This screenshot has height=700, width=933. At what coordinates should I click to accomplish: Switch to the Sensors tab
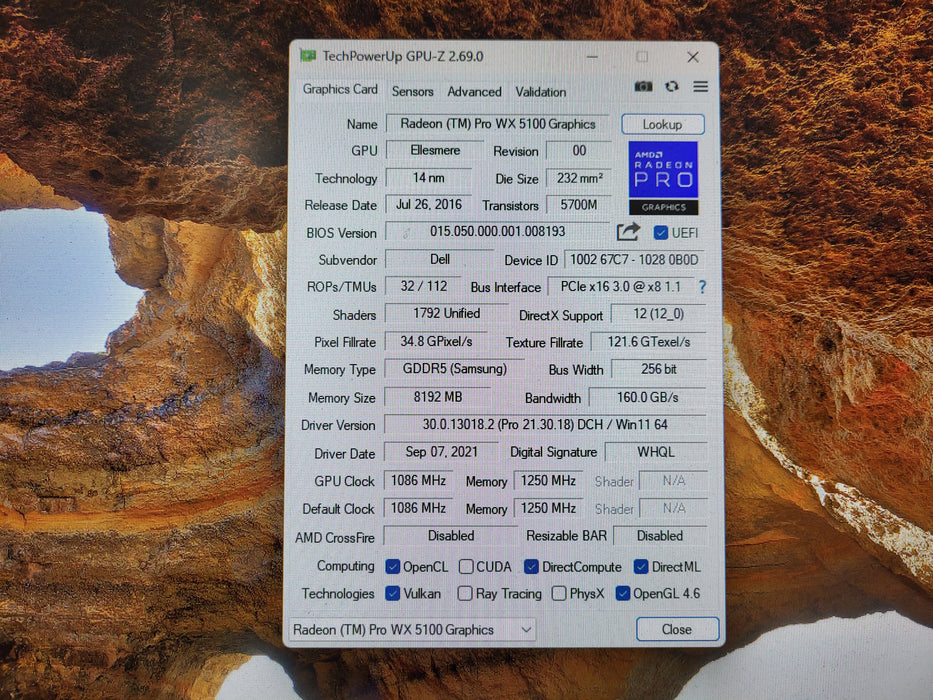coord(412,92)
